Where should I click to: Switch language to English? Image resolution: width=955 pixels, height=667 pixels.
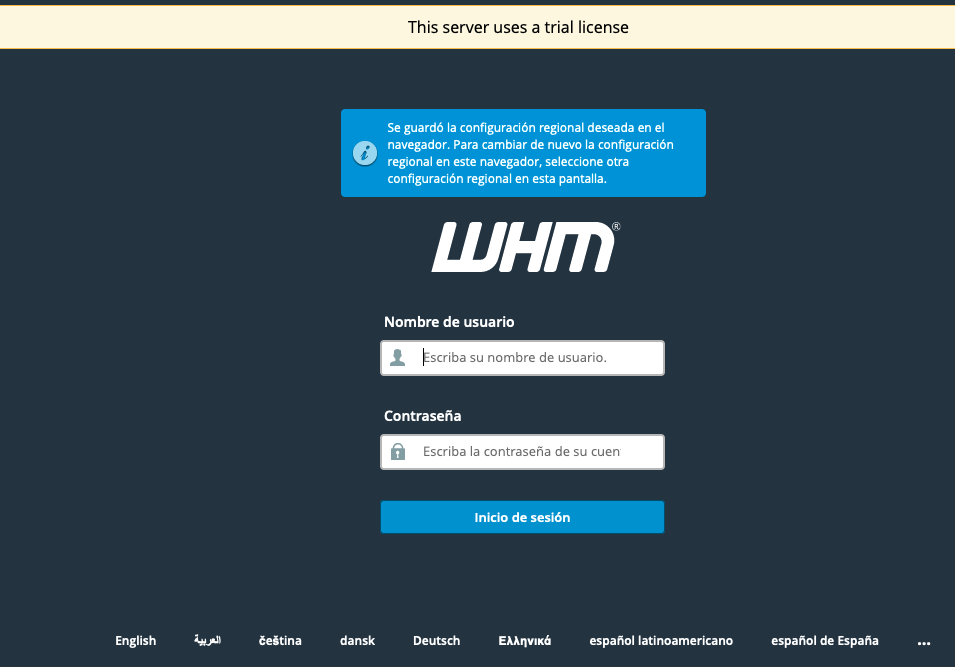point(136,641)
